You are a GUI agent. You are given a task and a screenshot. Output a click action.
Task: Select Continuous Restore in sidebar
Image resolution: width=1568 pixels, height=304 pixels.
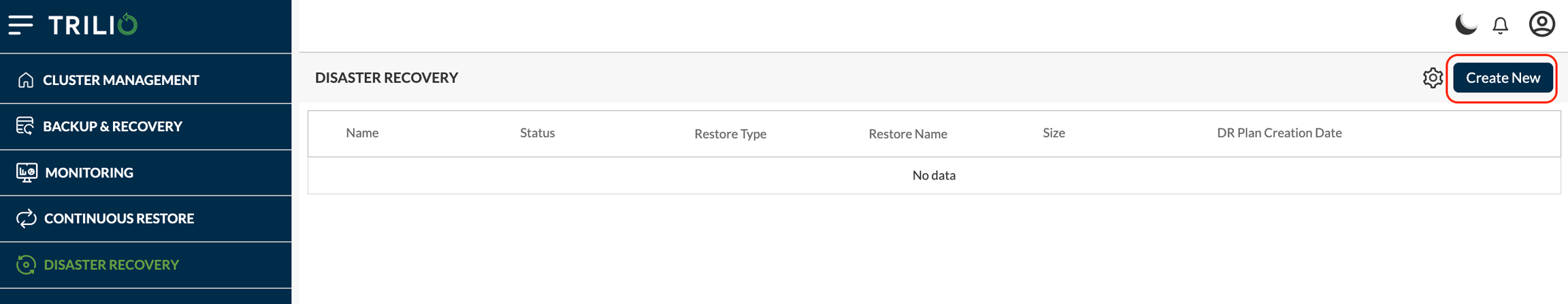(x=119, y=218)
